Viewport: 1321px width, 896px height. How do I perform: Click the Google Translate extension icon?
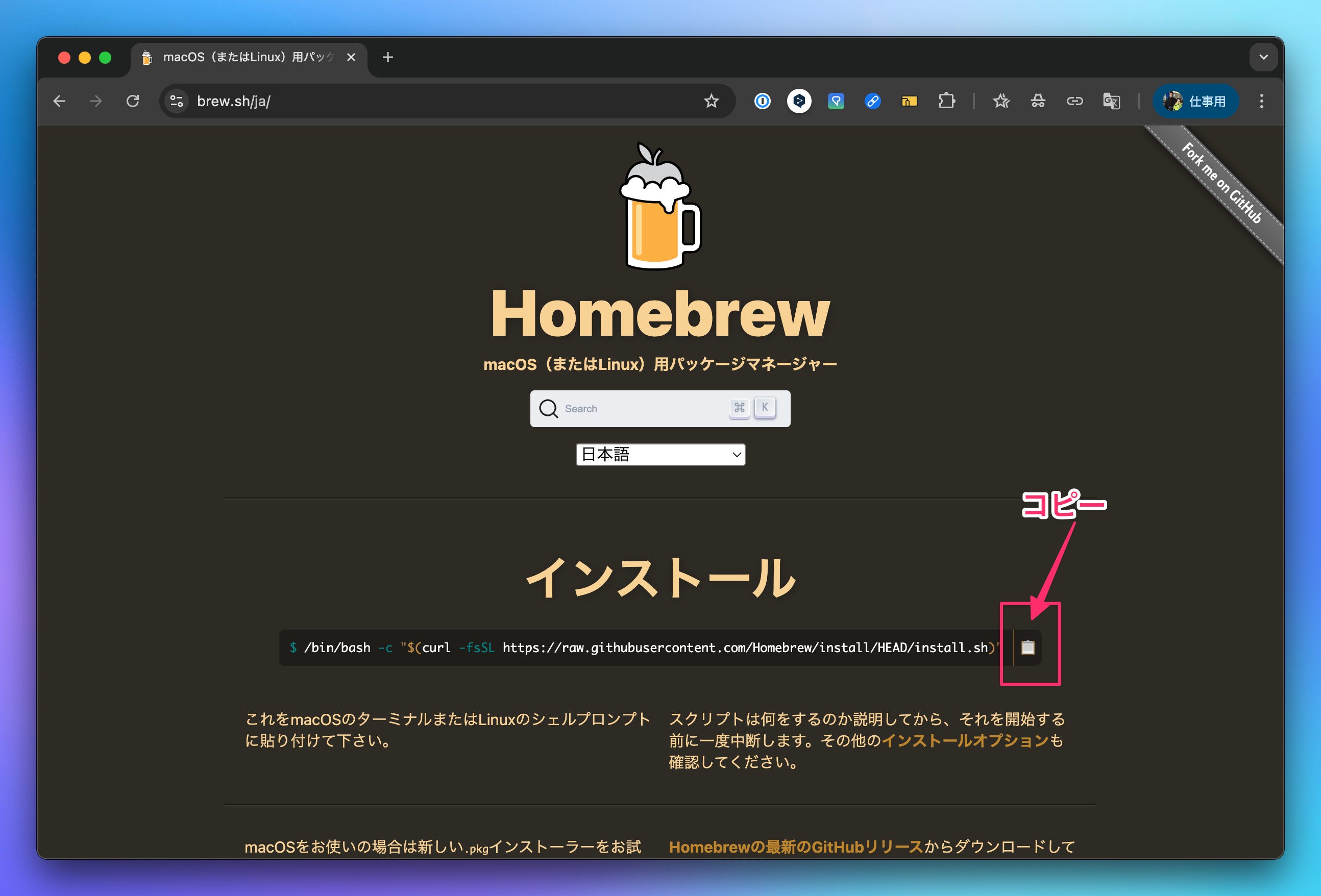[x=1111, y=101]
